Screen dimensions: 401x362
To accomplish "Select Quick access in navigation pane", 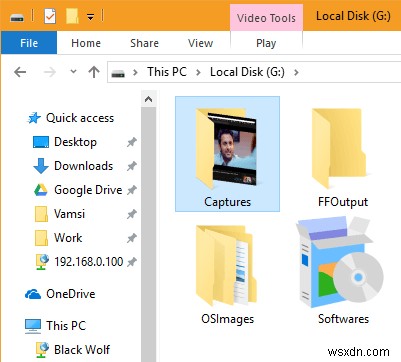I will 80,118.
